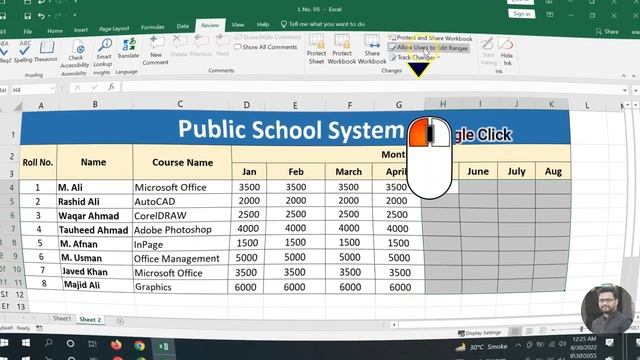Click into the formula bar
640x360 pixels.
tap(371, 87)
